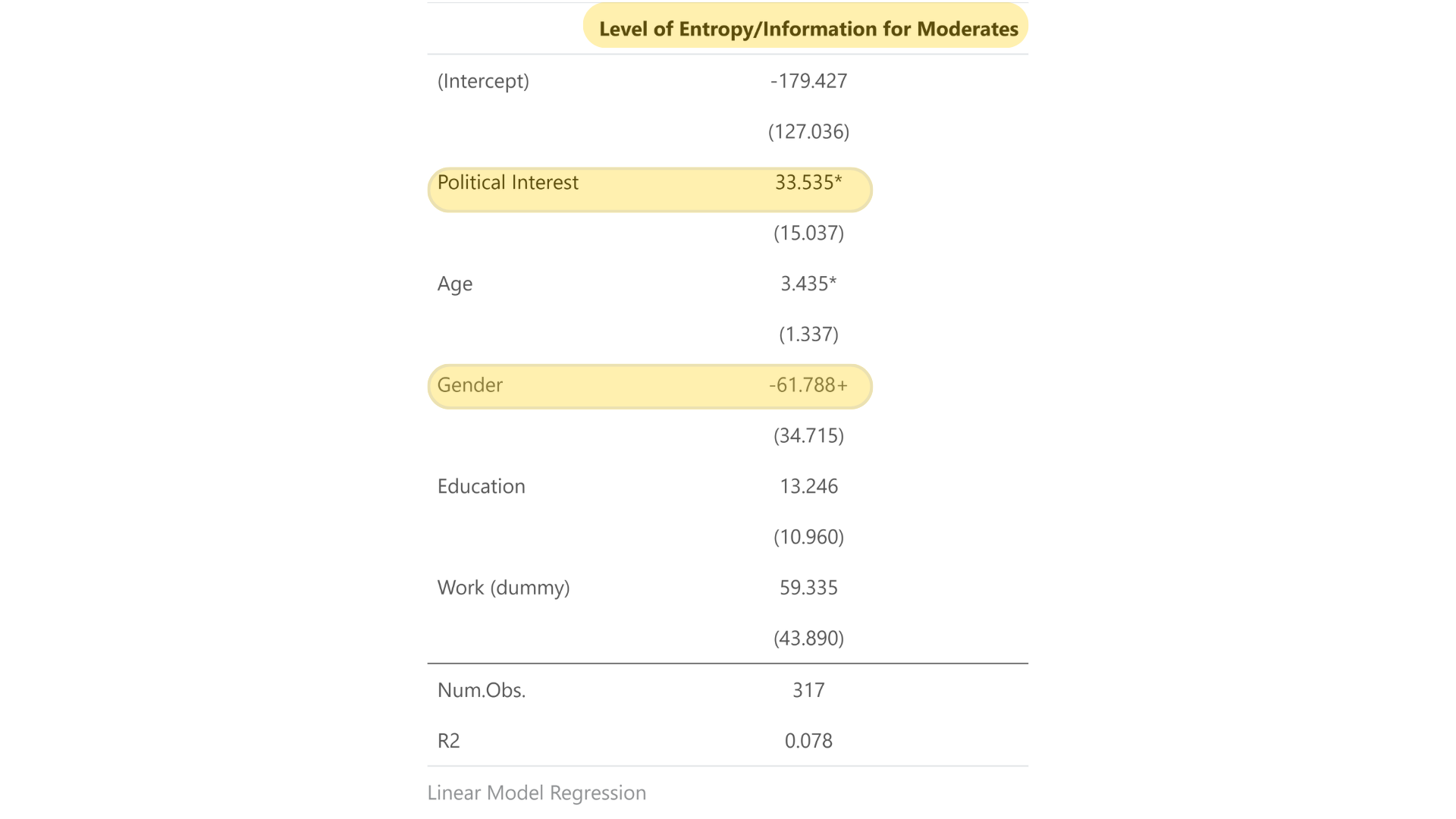The height and width of the screenshot is (819, 1456).
Task: Select the Political Interest coefficient 33.535*
Action: (808, 183)
